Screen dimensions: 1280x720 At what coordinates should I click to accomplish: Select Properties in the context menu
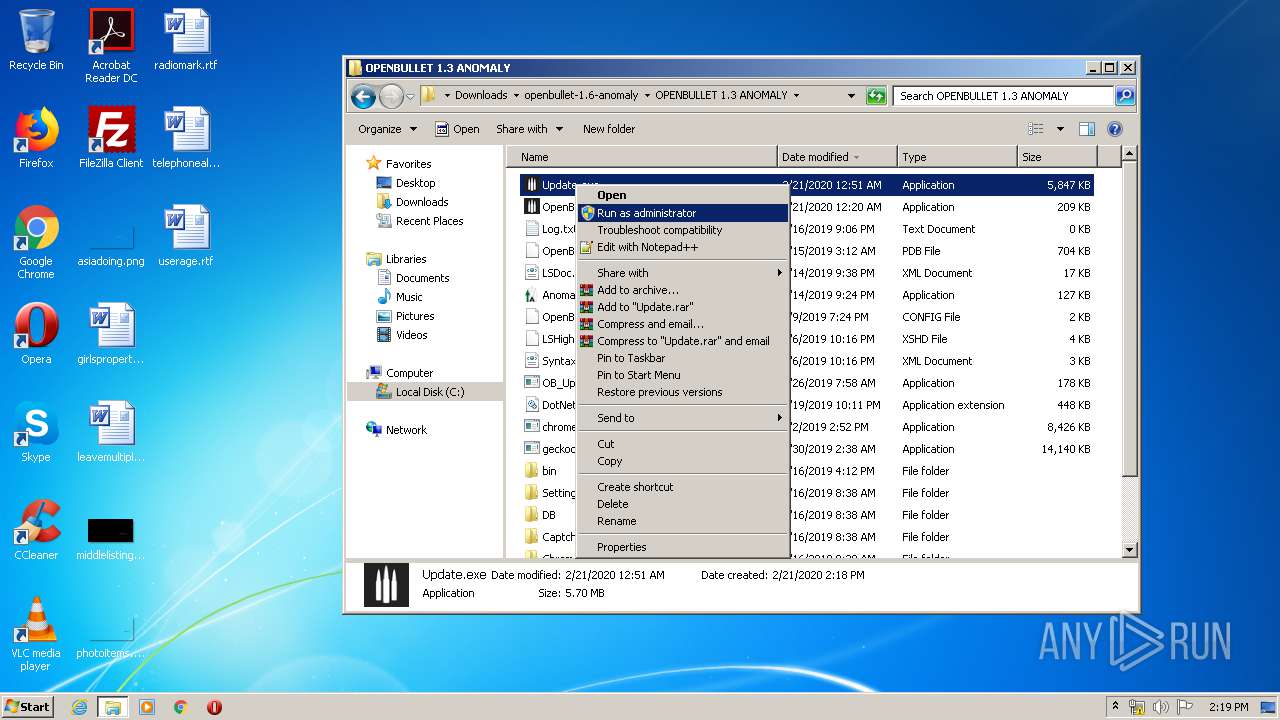684,547
